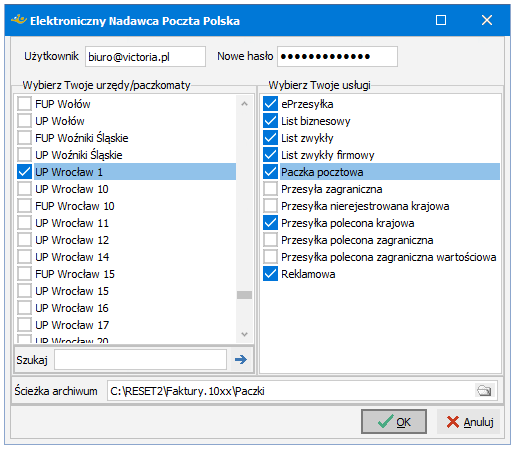Screen dimensions: 514x449
Task: Select the "Przesyła zagraniczna" row text
Action: pyautogui.click(x=332, y=189)
